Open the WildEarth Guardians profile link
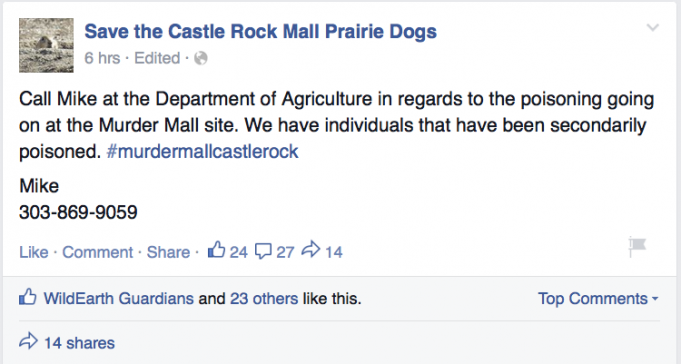This screenshot has height=364, width=681. point(119,299)
